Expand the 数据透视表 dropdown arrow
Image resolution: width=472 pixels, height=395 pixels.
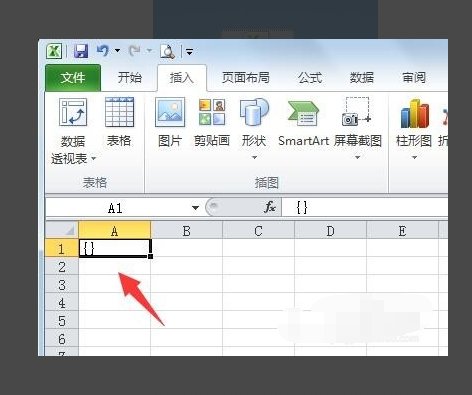point(94,158)
